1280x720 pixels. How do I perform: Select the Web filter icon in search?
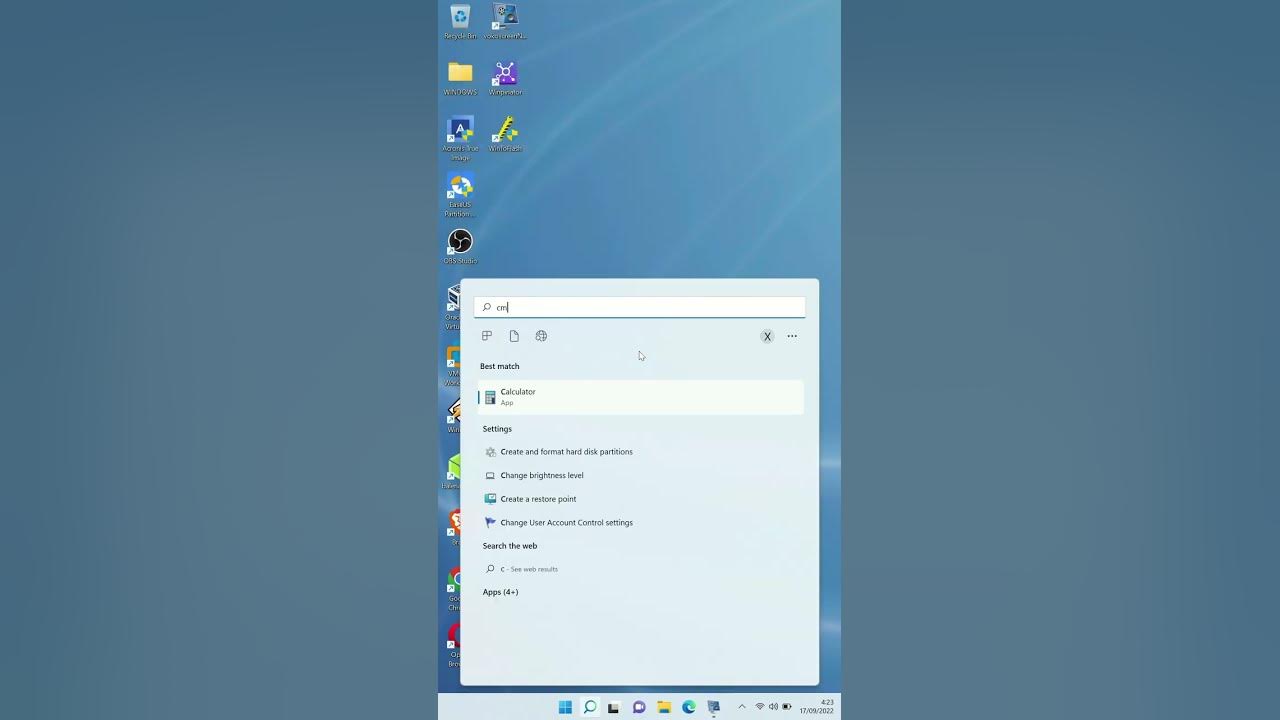click(x=541, y=336)
